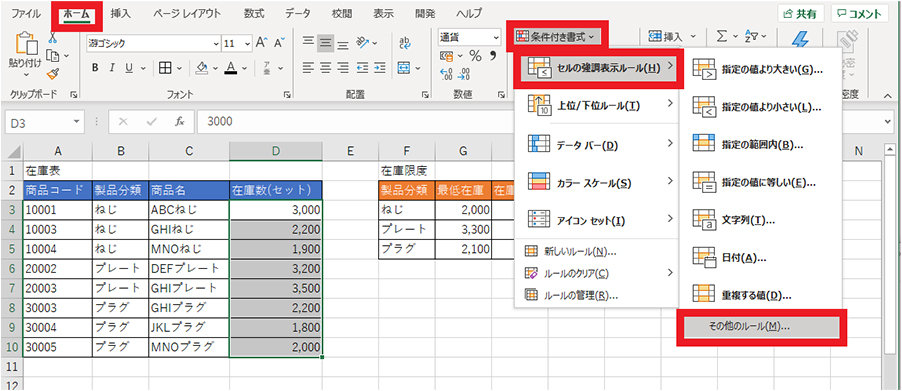Apply comma style
The image size is (902, 391).
pos(492,56)
